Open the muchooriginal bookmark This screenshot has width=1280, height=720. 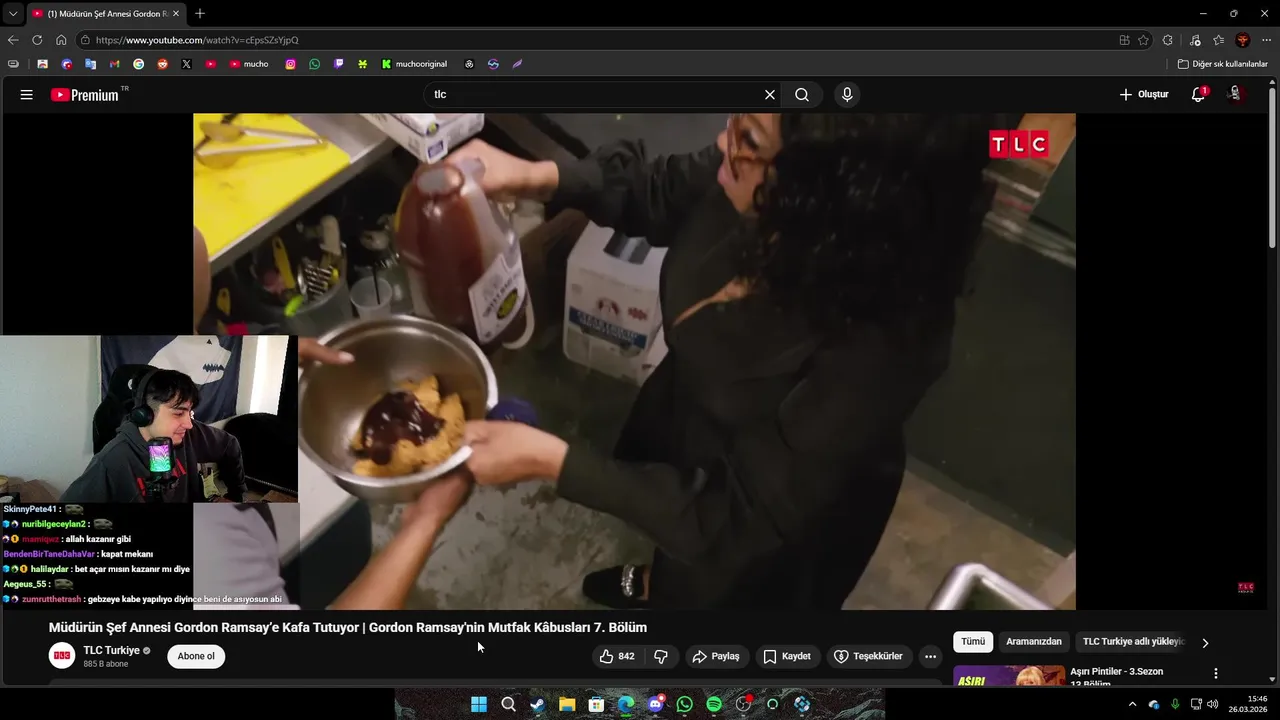414,64
